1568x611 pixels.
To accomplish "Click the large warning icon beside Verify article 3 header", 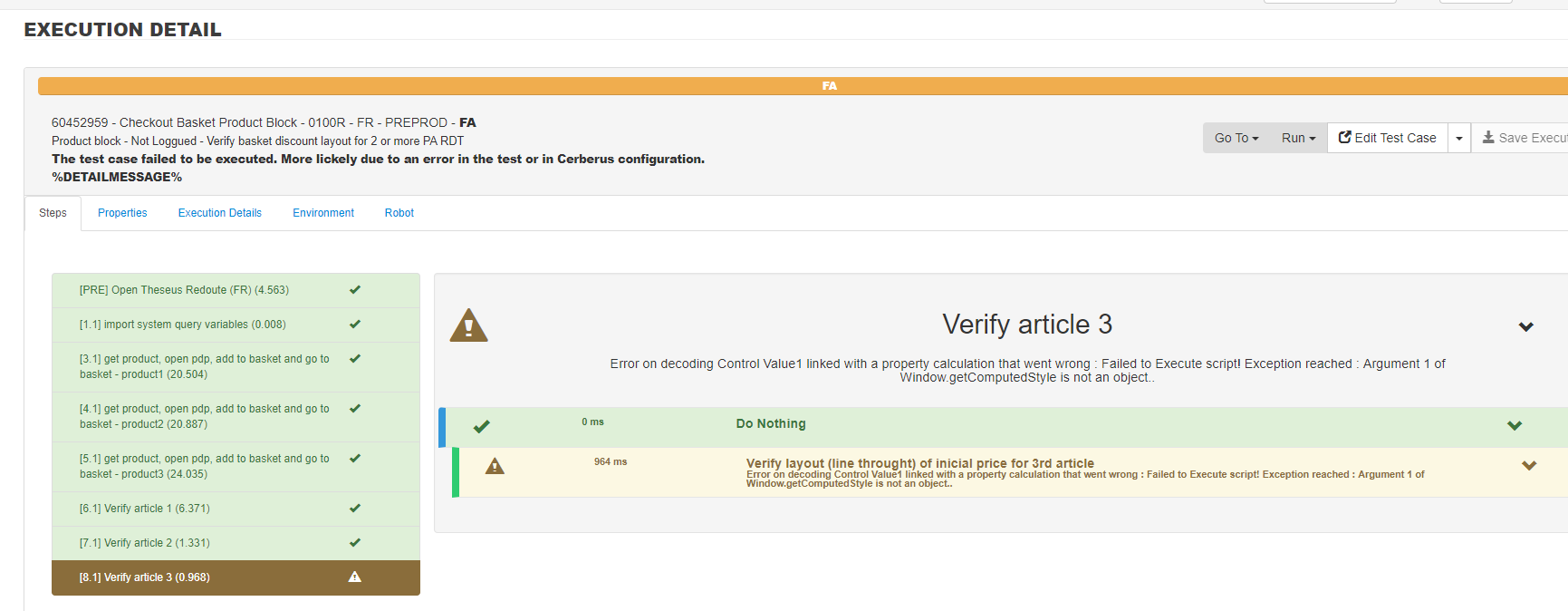I will tap(468, 325).
